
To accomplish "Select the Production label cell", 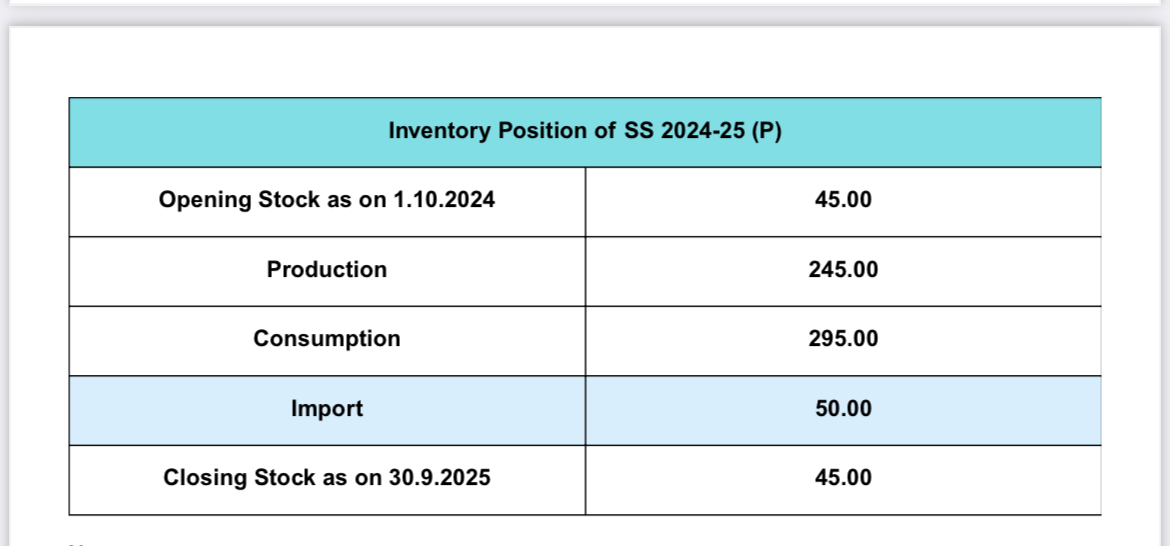I will tap(327, 270).
